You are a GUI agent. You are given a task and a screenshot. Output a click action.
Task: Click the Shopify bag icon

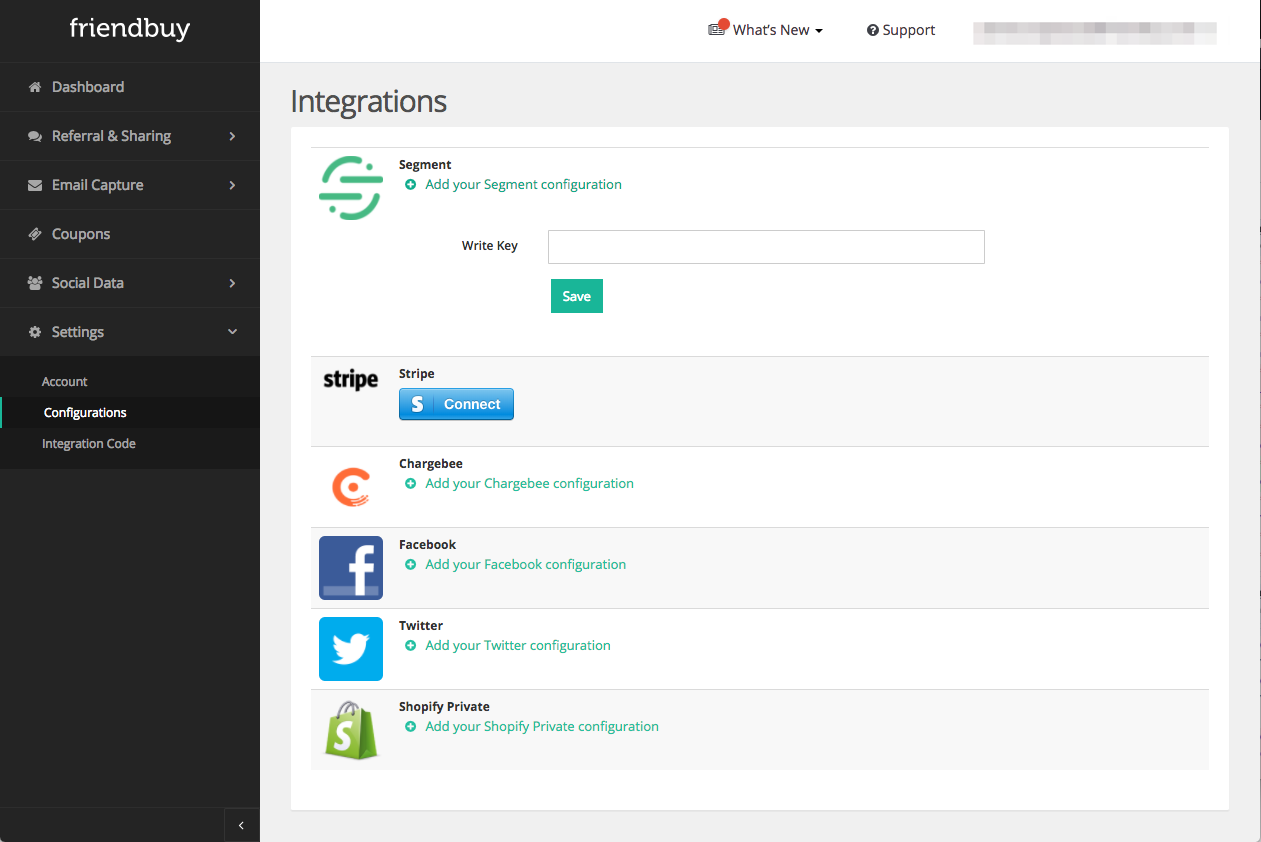pyautogui.click(x=351, y=730)
